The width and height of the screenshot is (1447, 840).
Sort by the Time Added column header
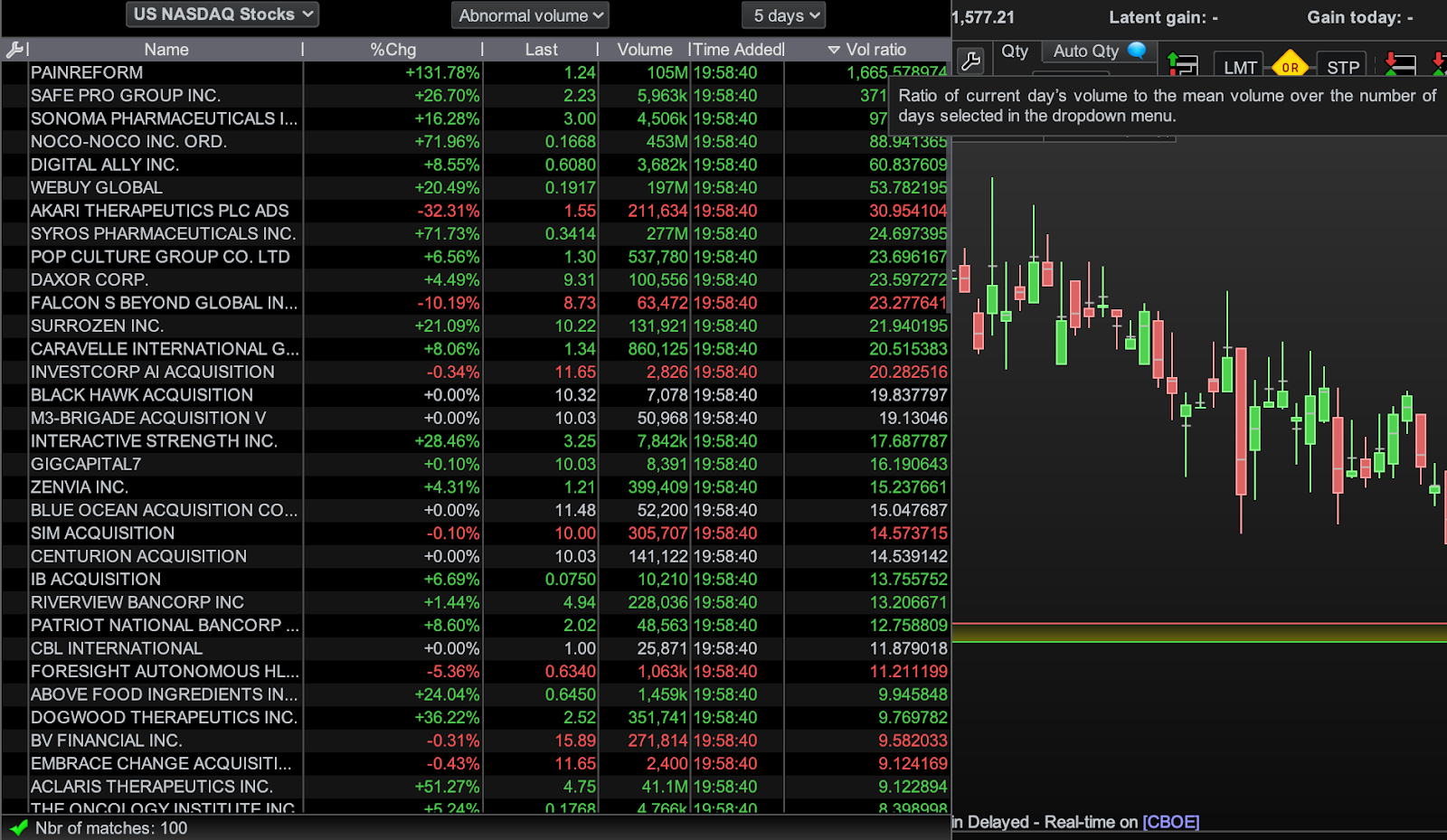tap(738, 50)
